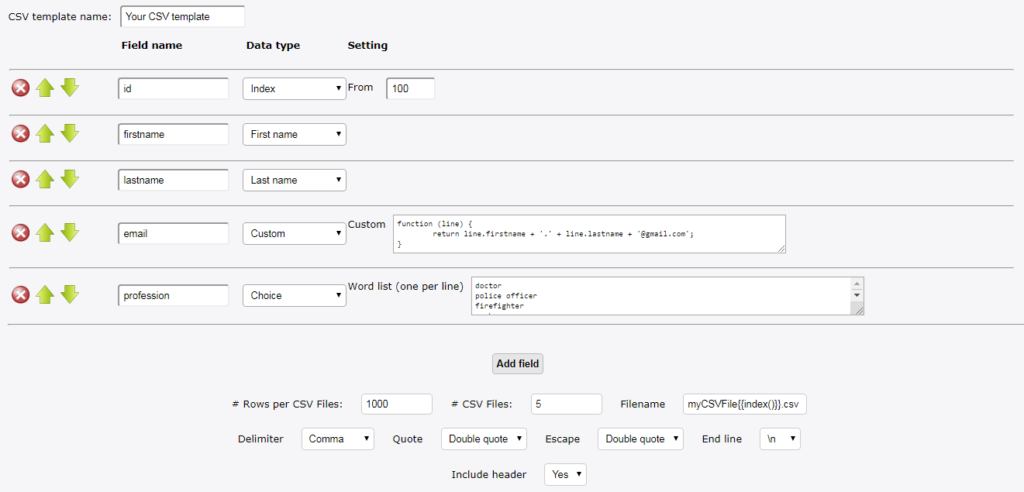Delete the id field row
The height and width of the screenshot is (492, 1024).
click(21, 88)
